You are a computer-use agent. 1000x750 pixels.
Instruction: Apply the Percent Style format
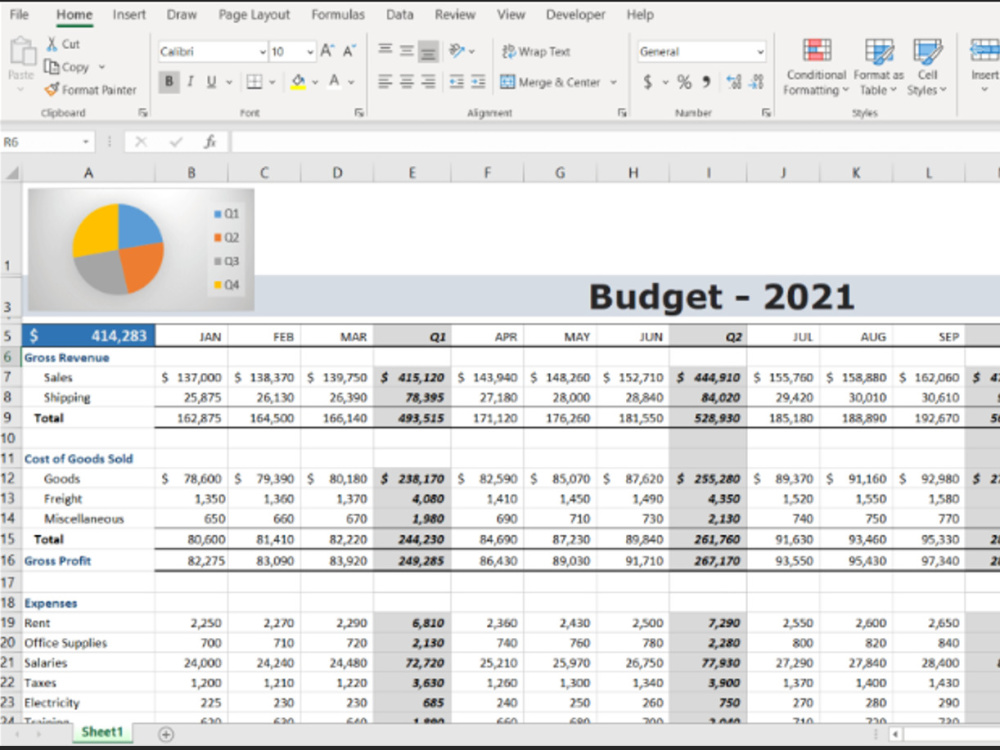(x=684, y=82)
